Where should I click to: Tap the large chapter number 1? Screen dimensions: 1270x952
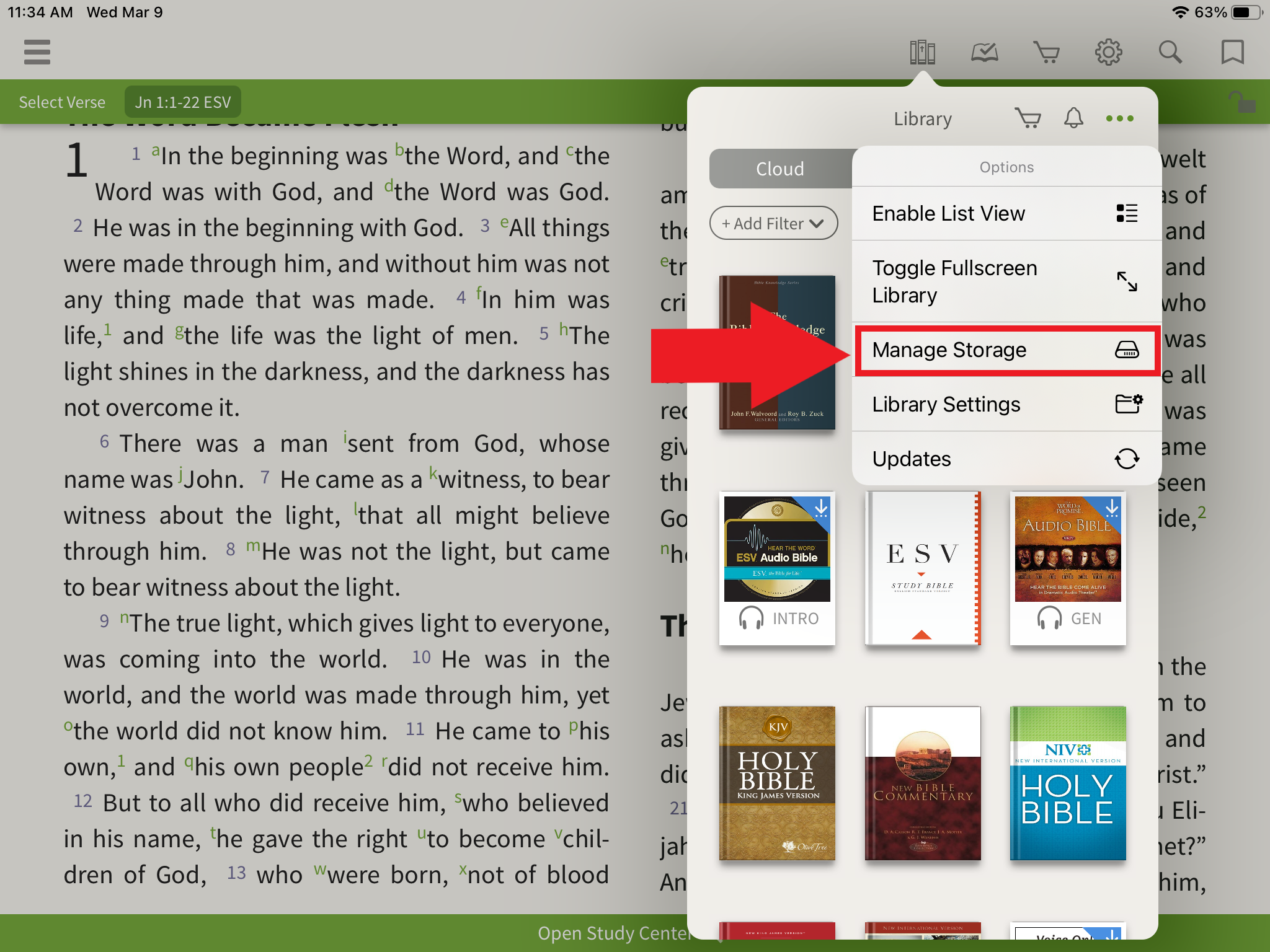(77, 160)
